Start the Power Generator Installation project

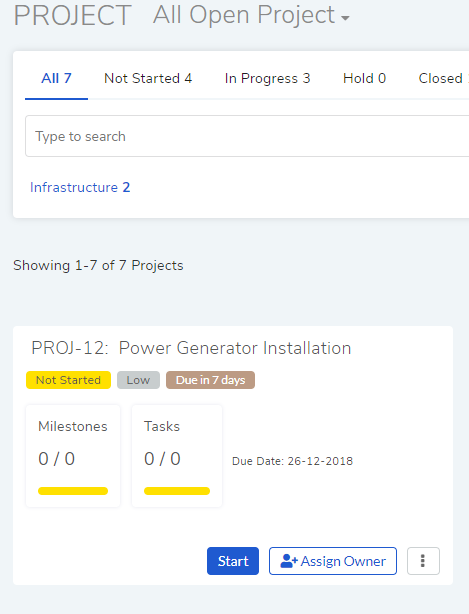233,561
